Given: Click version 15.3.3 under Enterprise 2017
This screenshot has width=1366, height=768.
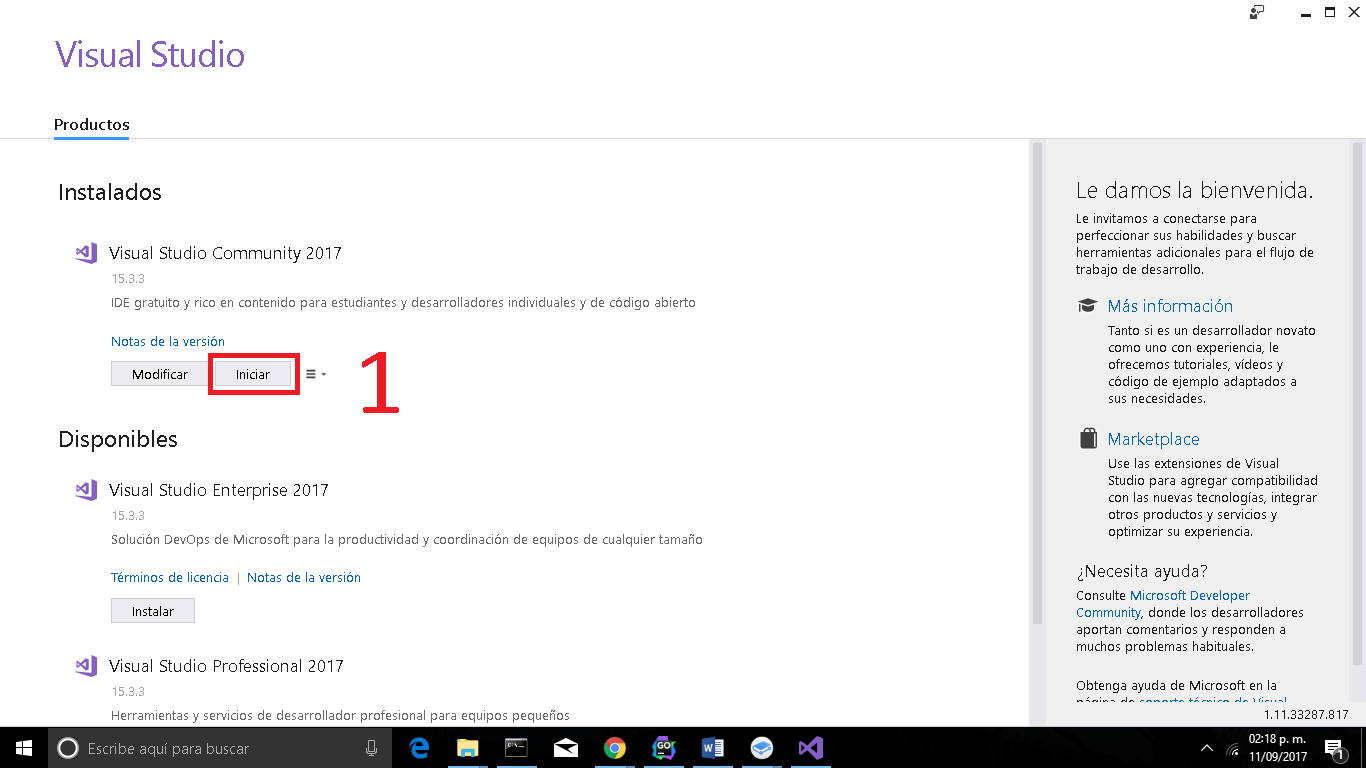Looking at the screenshot, I should pos(128,516).
